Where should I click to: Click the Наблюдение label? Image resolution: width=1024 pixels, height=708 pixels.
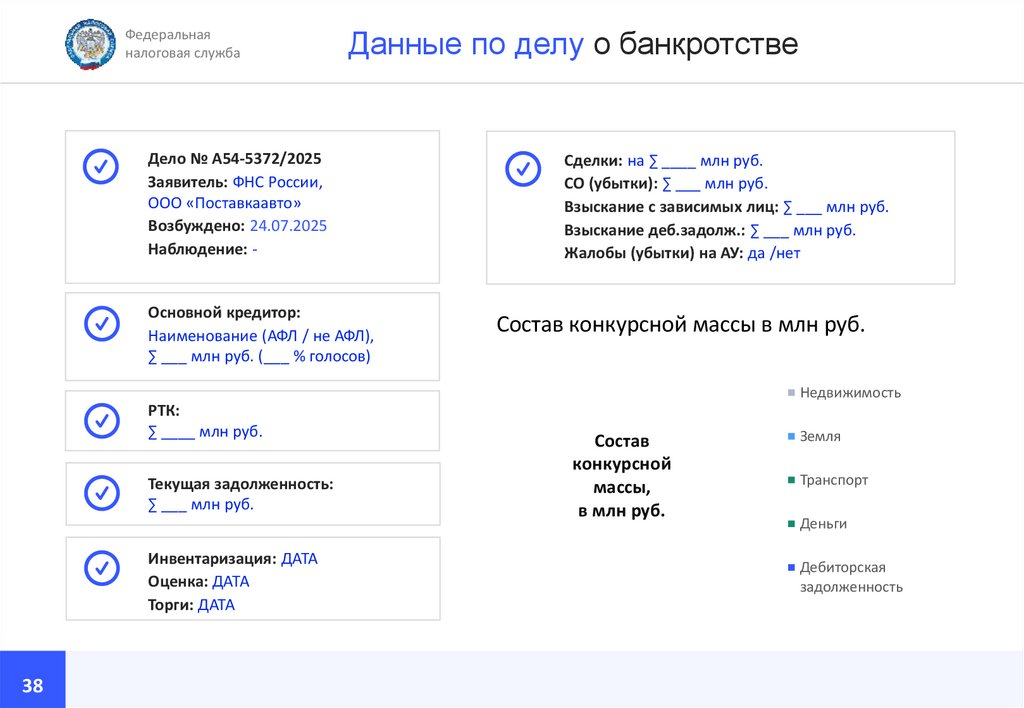(x=197, y=249)
